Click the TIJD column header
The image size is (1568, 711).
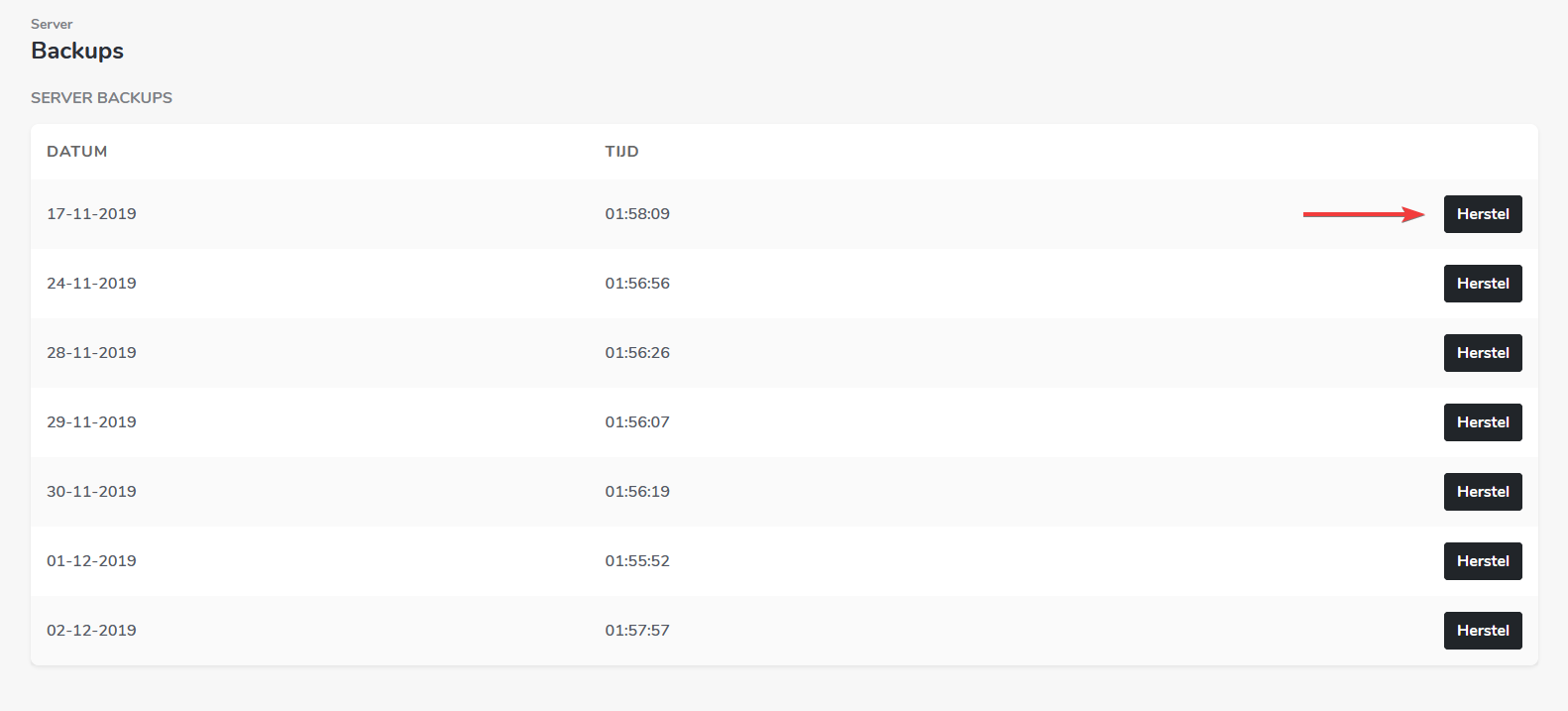click(621, 152)
